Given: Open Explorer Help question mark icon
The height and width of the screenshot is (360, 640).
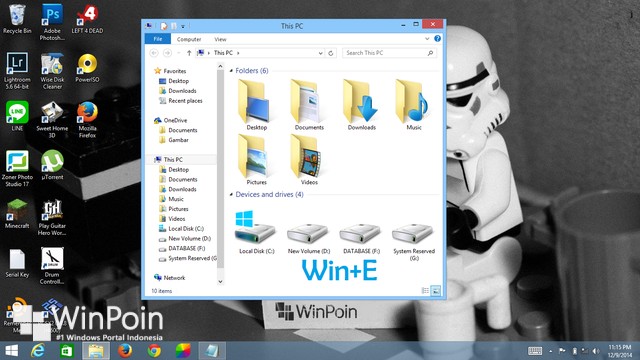Looking at the screenshot, I should 437,39.
